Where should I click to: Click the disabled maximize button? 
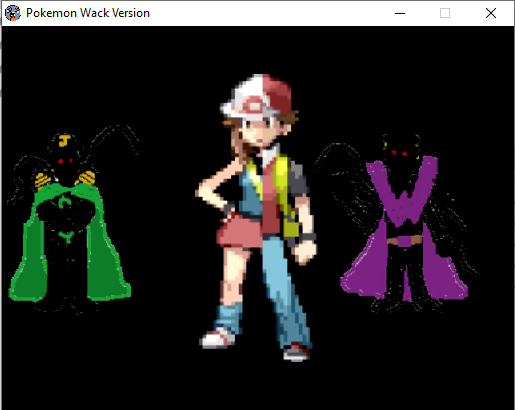tap(445, 13)
